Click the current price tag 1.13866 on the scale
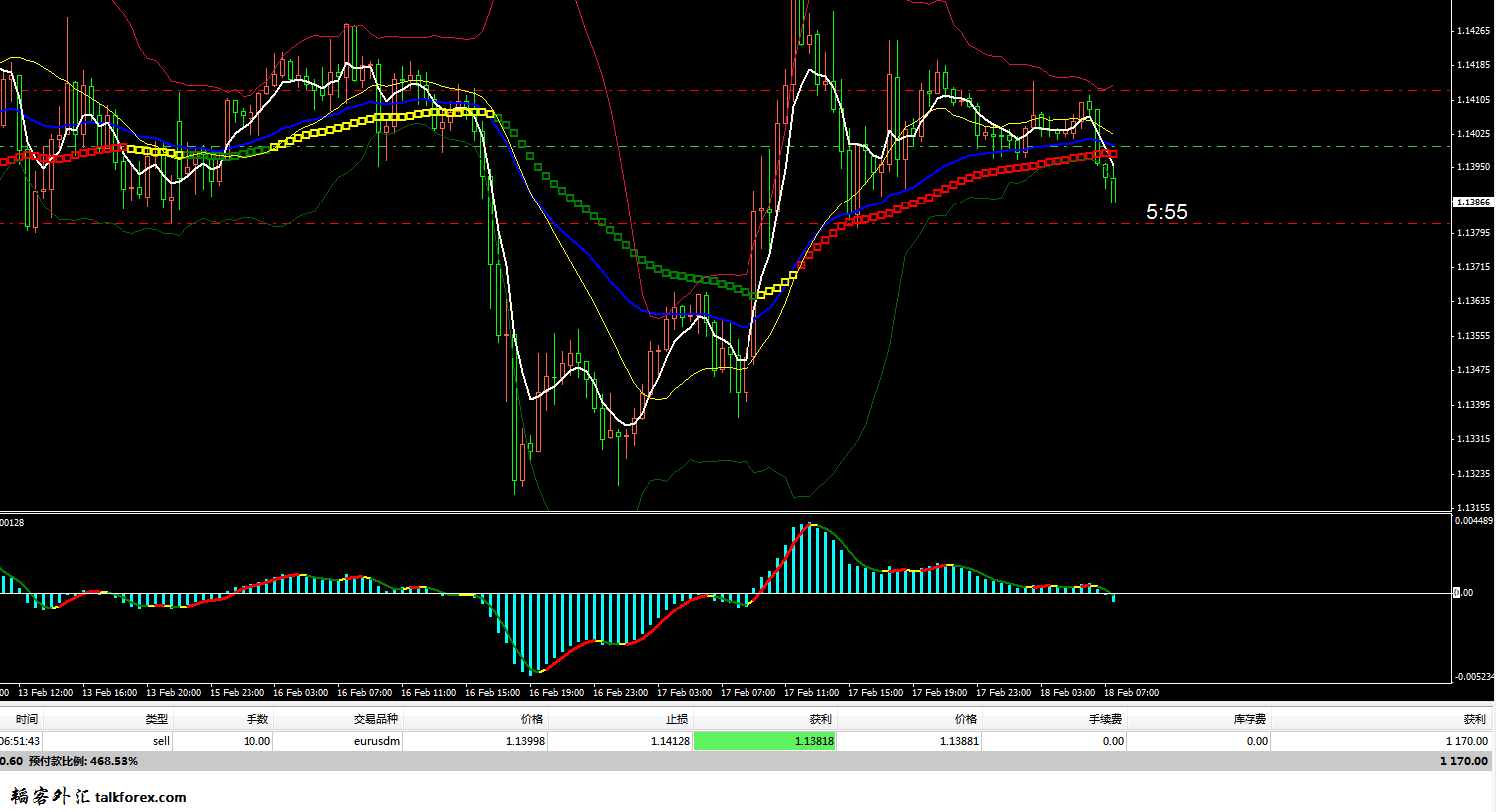The image size is (1496, 812). 1473,203
